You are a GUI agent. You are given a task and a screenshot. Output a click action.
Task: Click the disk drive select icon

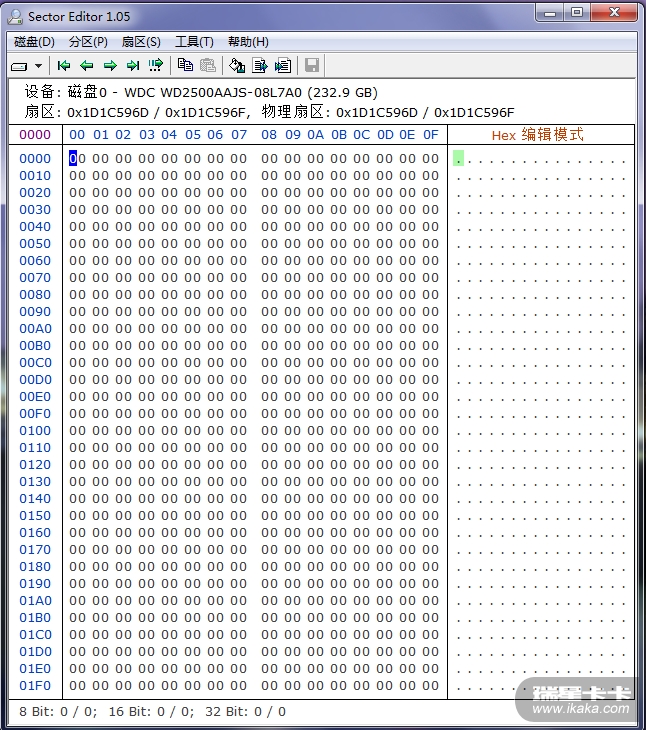click(19, 66)
